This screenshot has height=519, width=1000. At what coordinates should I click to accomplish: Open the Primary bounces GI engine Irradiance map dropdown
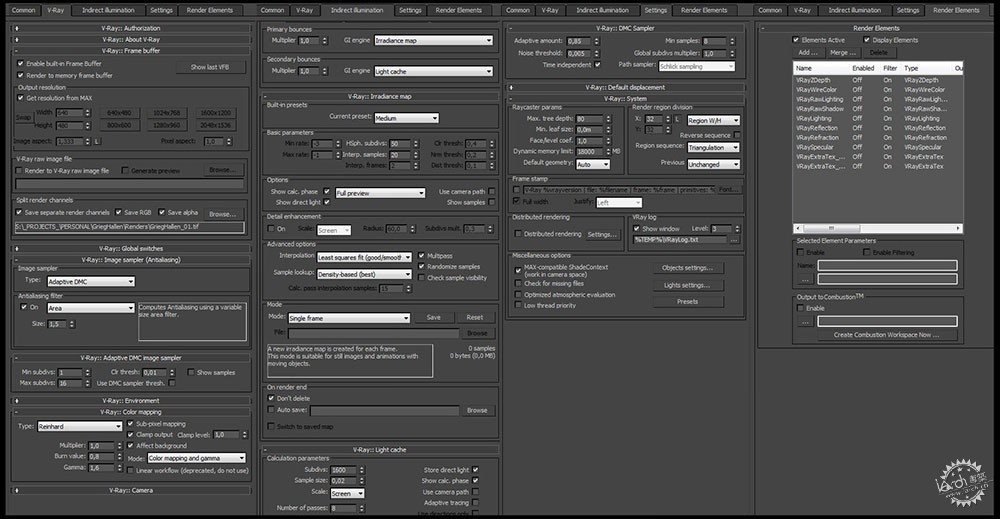point(433,40)
